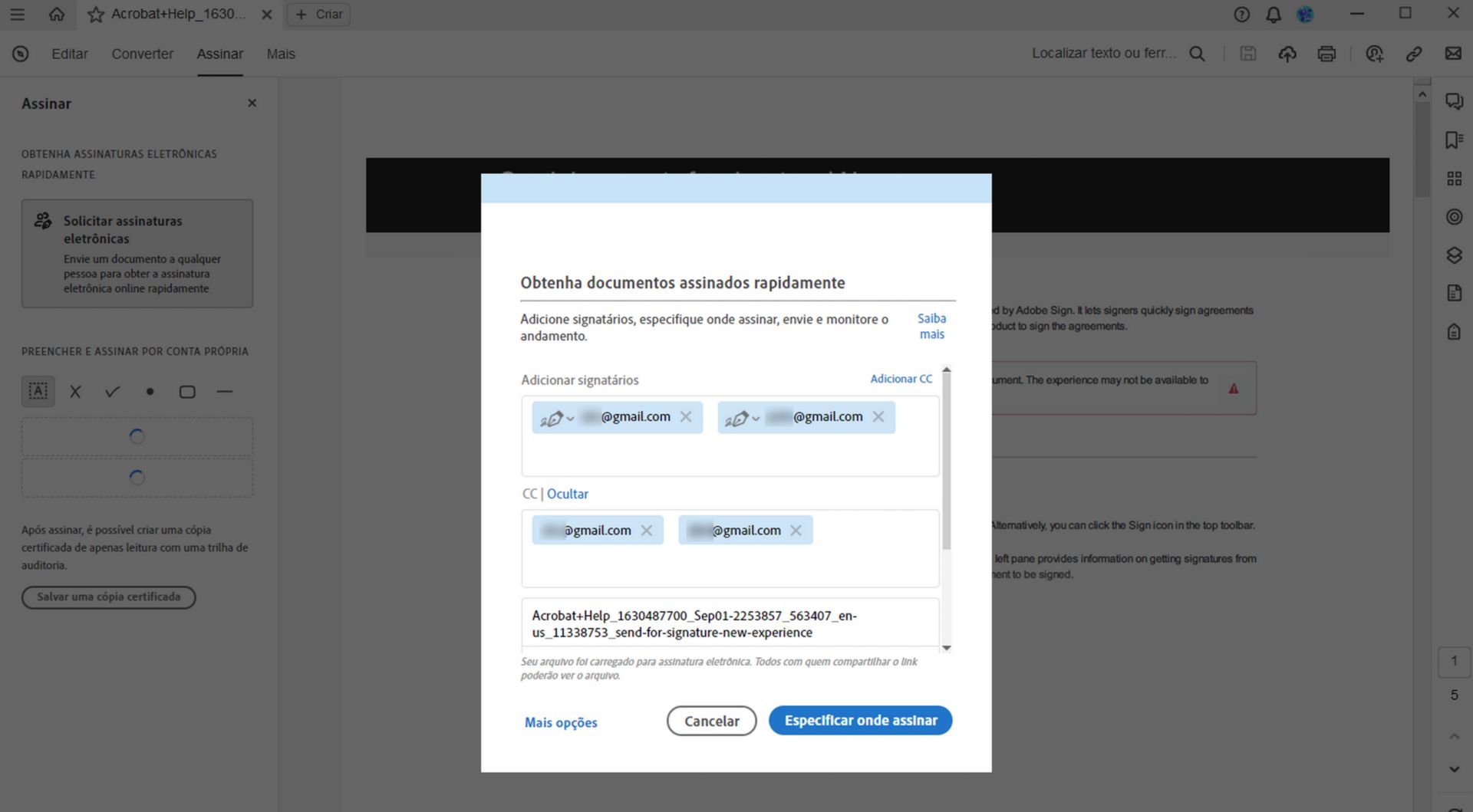Print the document
The width and height of the screenshot is (1473, 812).
tap(1326, 54)
